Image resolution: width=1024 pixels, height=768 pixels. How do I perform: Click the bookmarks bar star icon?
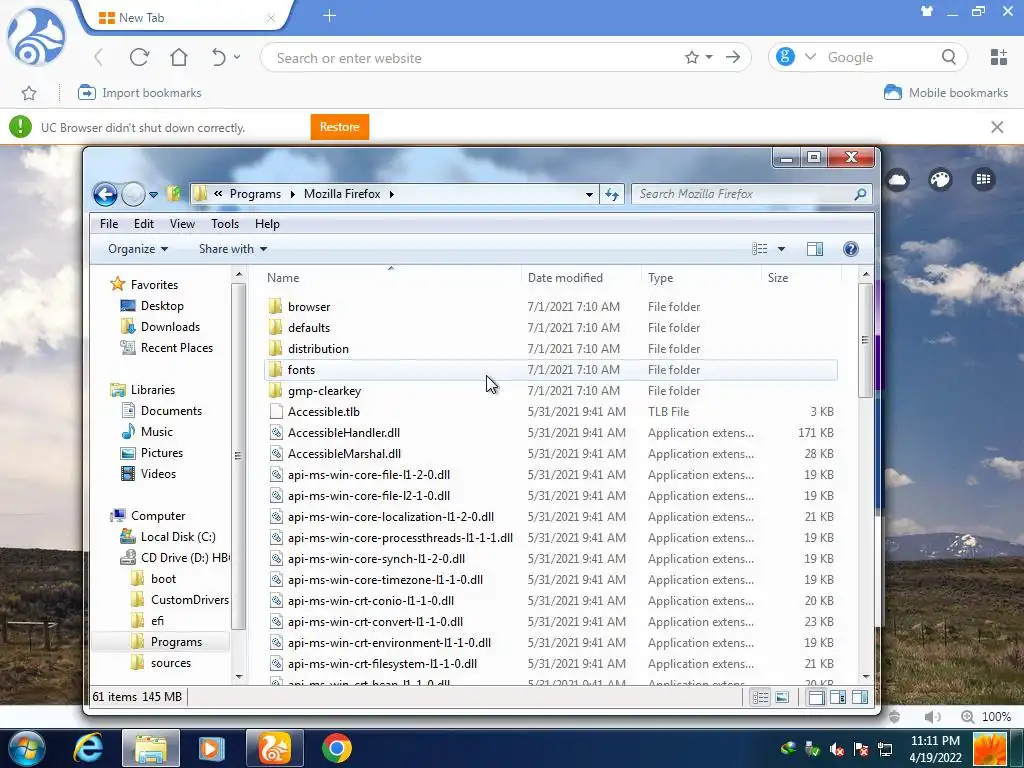[29, 93]
